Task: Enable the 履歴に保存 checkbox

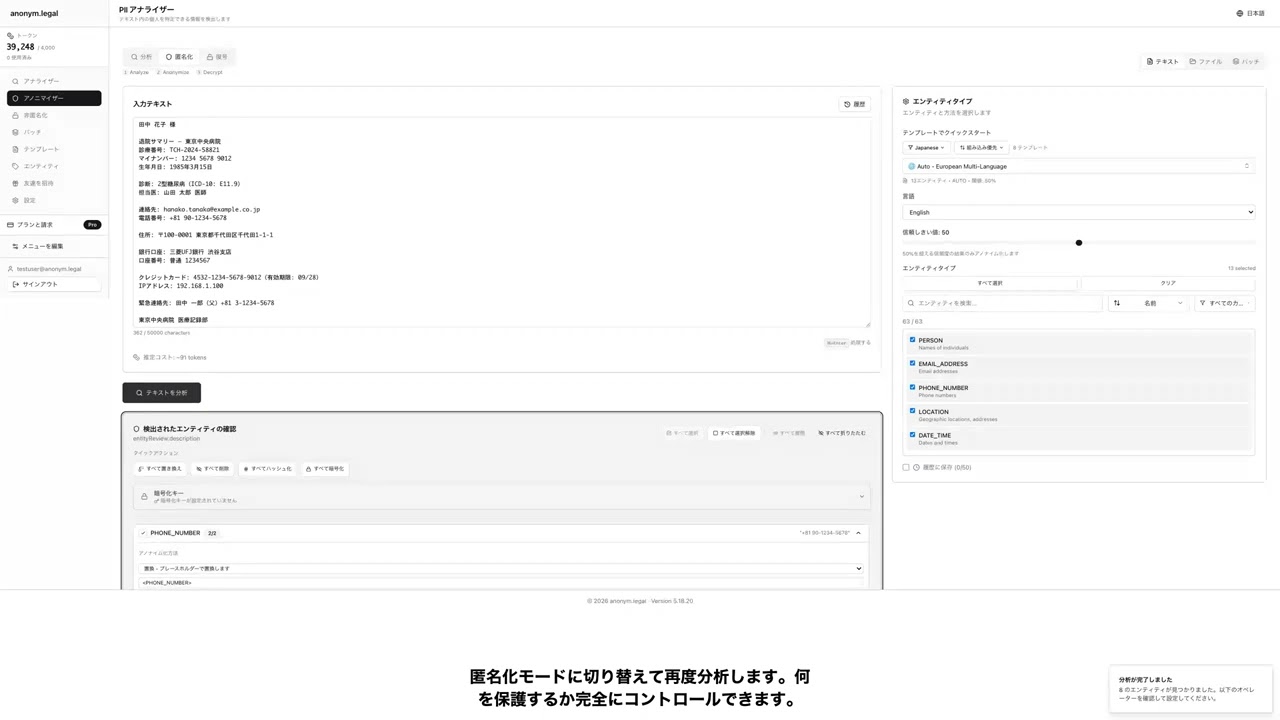Action: coord(906,467)
